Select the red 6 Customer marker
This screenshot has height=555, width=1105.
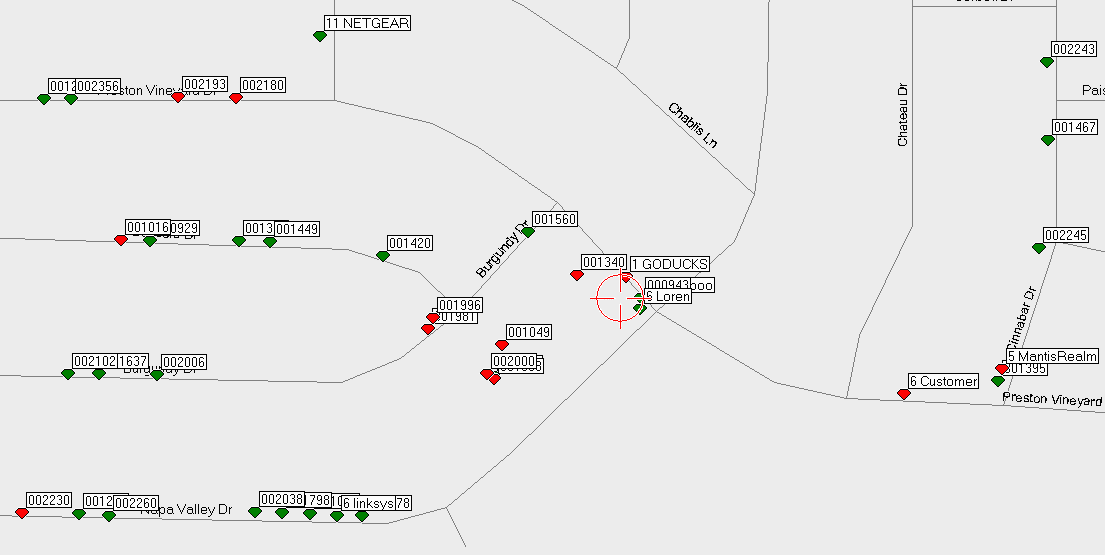[x=904, y=394]
